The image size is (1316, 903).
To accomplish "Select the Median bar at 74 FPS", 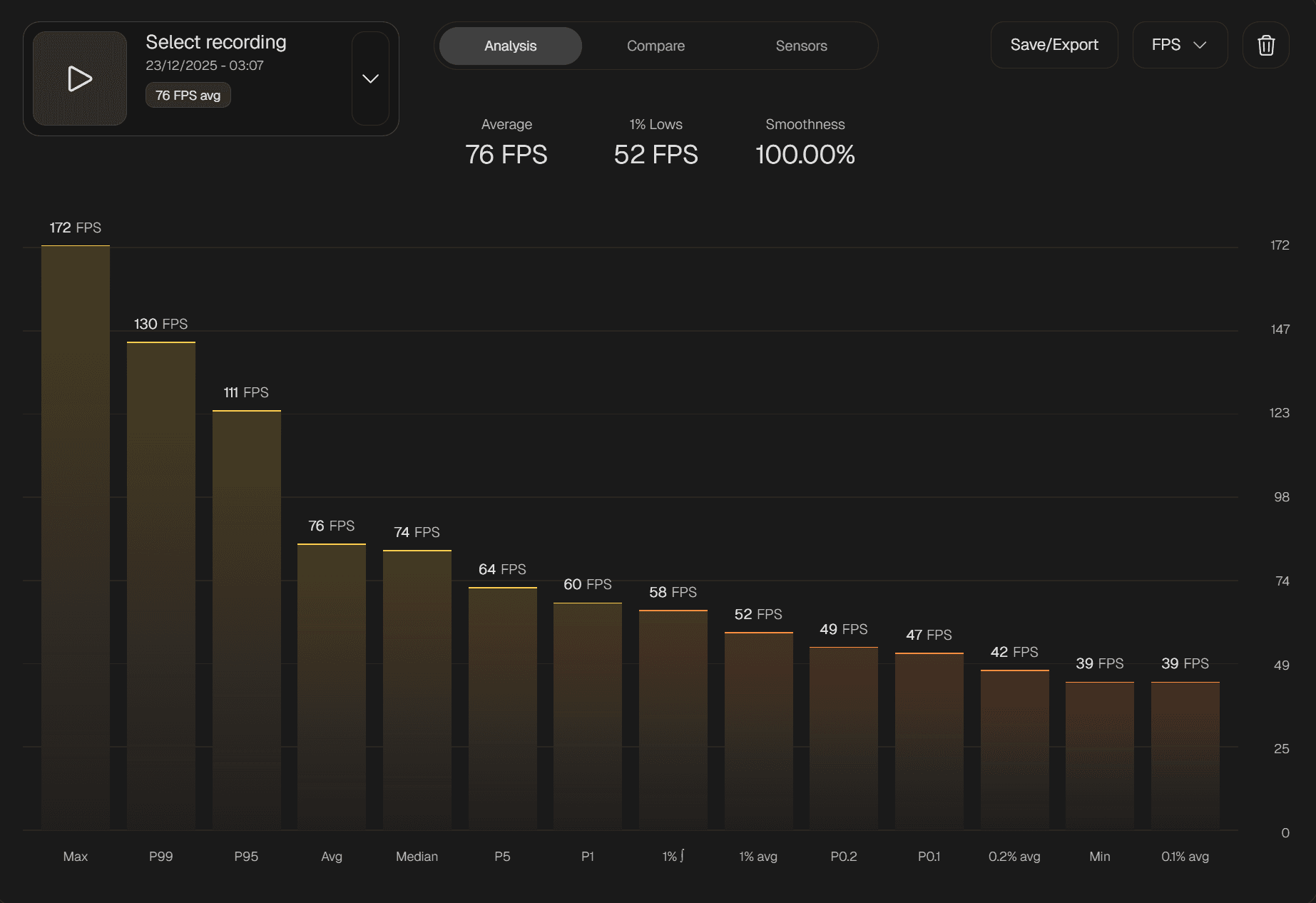I will pos(417,688).
